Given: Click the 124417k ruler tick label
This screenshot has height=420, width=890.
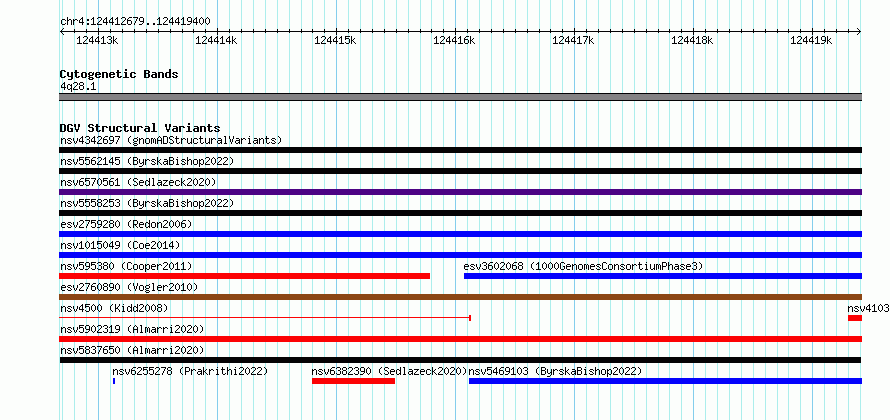Looking at the screenshot, I should [573, 40].
